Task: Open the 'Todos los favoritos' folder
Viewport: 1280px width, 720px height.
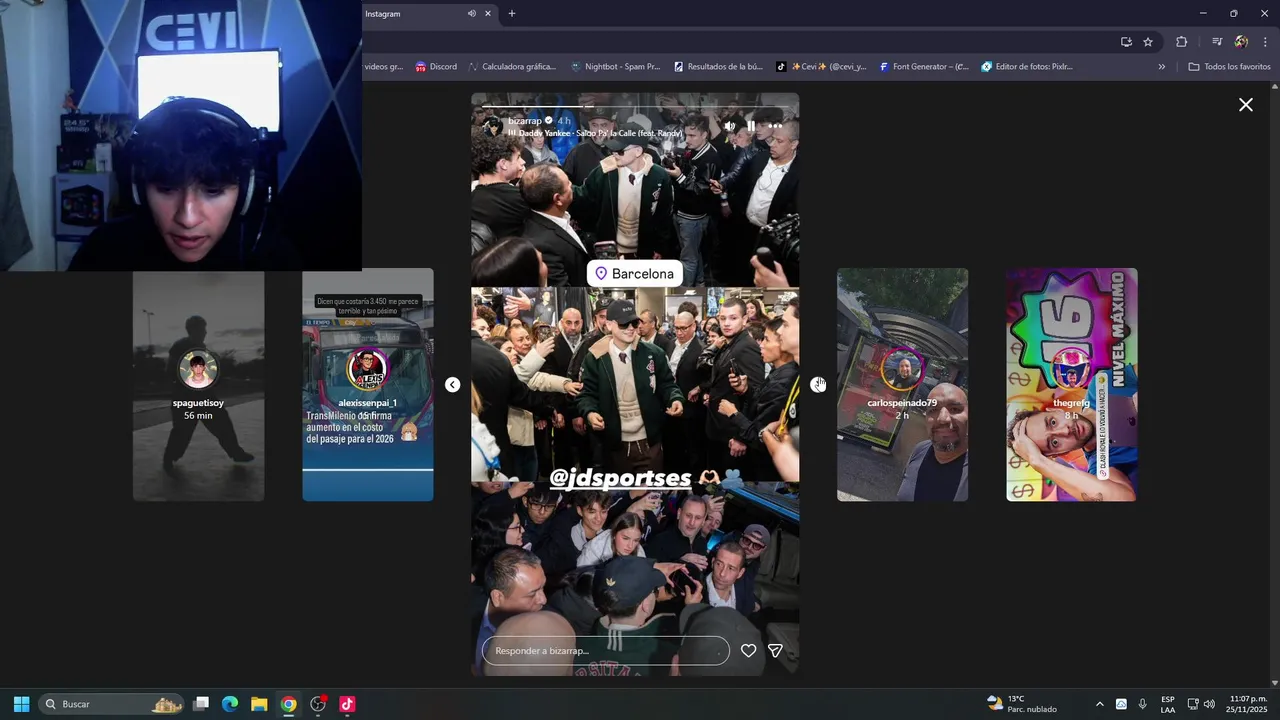Action: 1229,67
